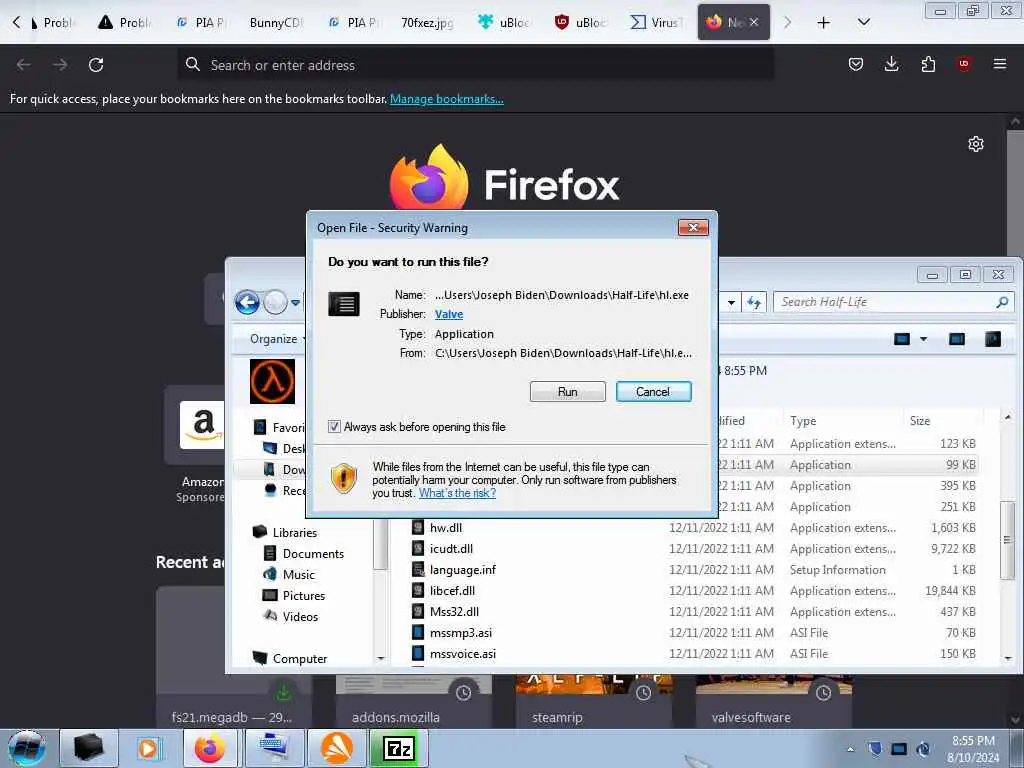Close the Open File Security Warning dialog
1024x768 pixels.
point(693,227)
